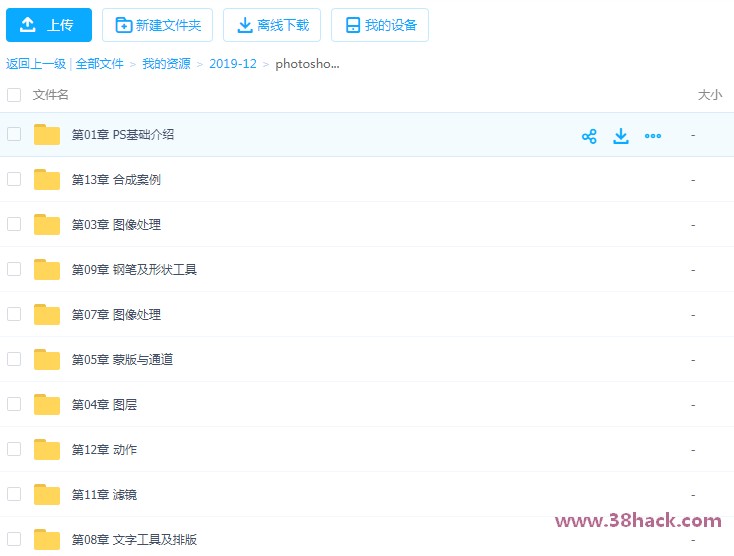
Task: Click folder icon of 第05章 蒙版与通道
Action: click(47, 359)
